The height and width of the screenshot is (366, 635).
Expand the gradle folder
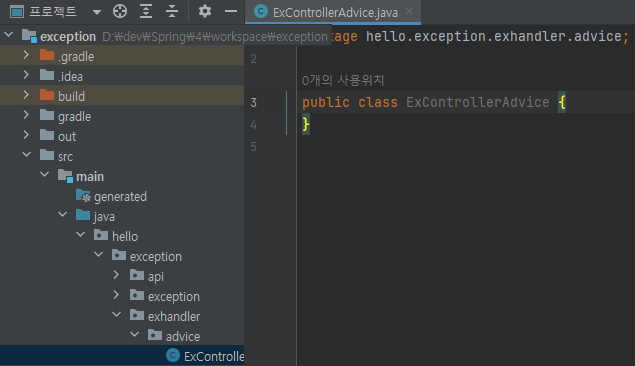point(26,115)
